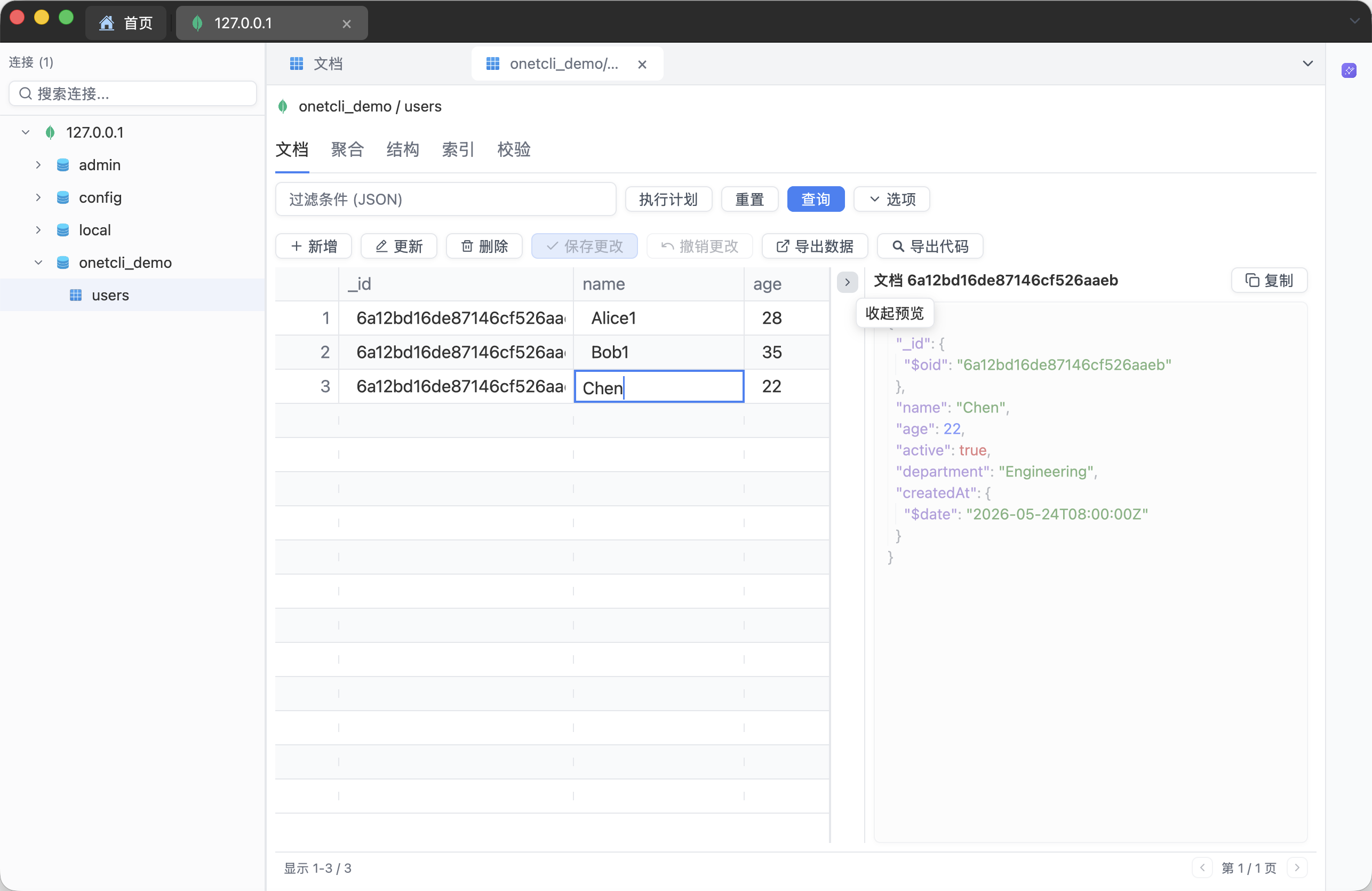Expand the config database
This screenshot has width=1372, height=891.
pos(38,197)
